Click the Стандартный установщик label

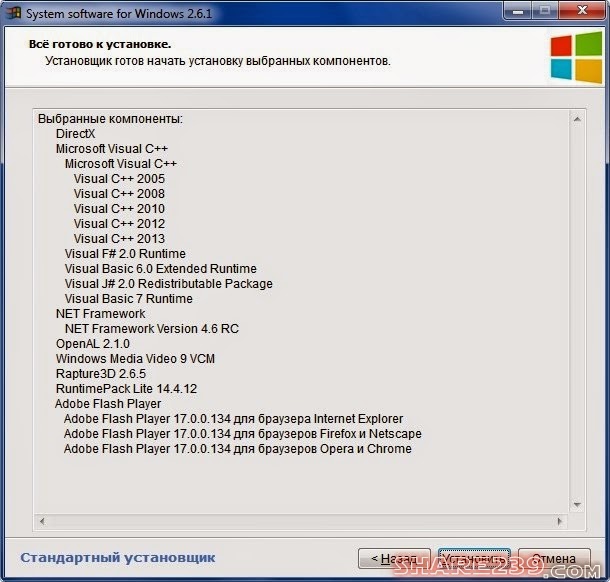point(117,557)
